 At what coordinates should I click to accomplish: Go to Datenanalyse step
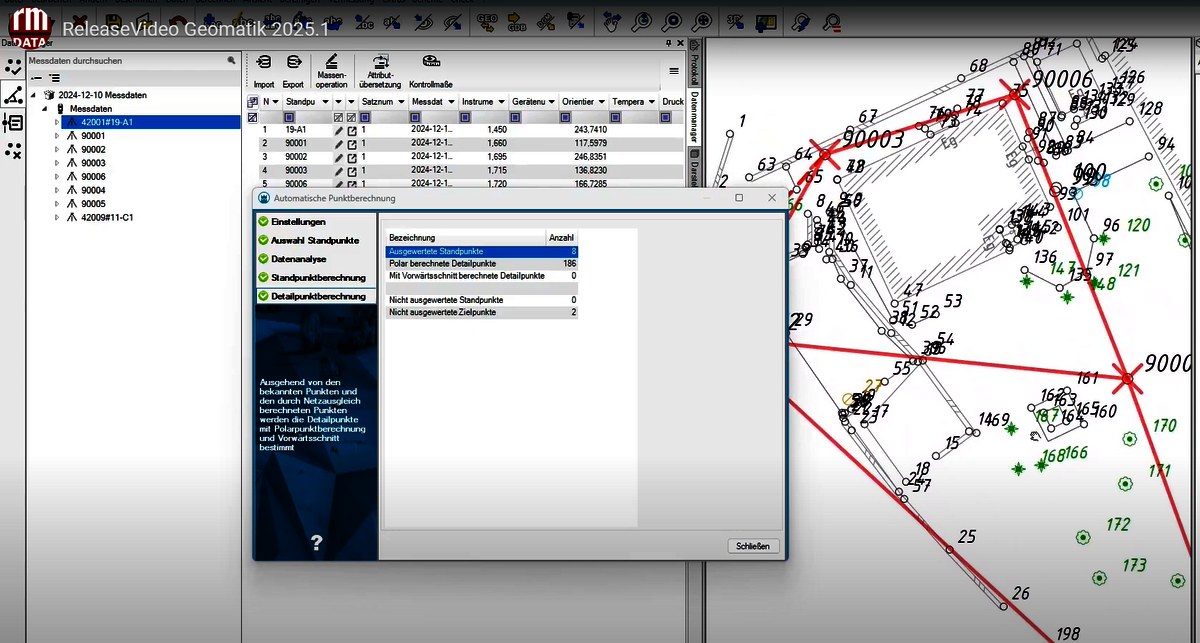point(315,259)
